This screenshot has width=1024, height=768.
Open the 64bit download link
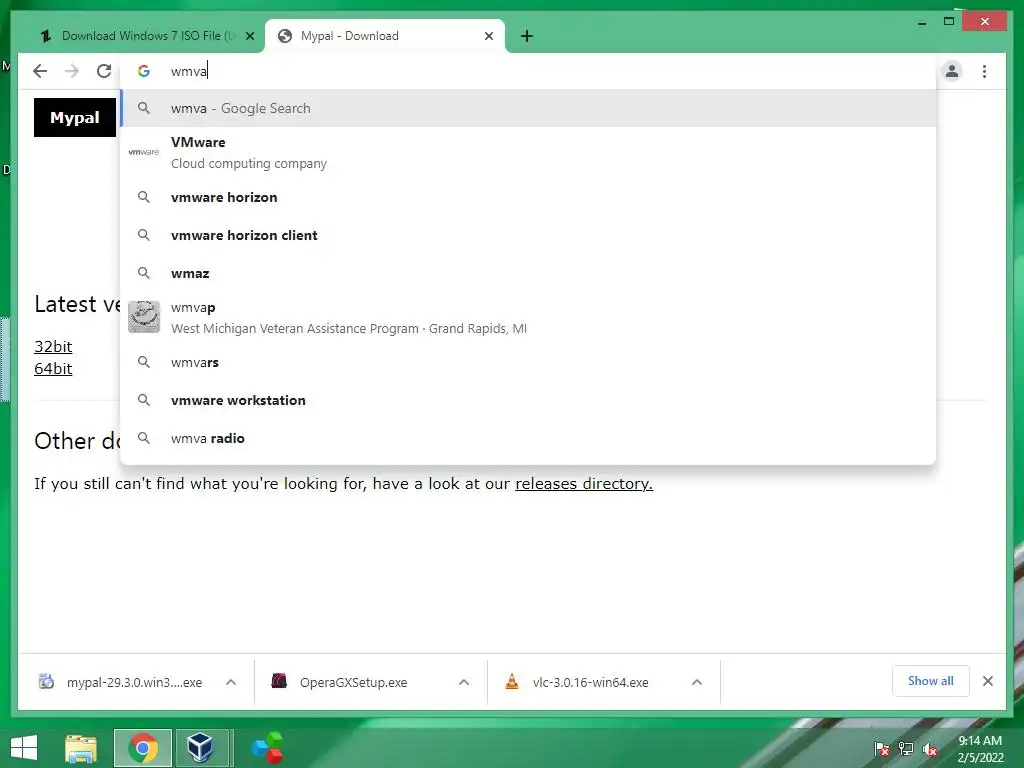(53, 368)
